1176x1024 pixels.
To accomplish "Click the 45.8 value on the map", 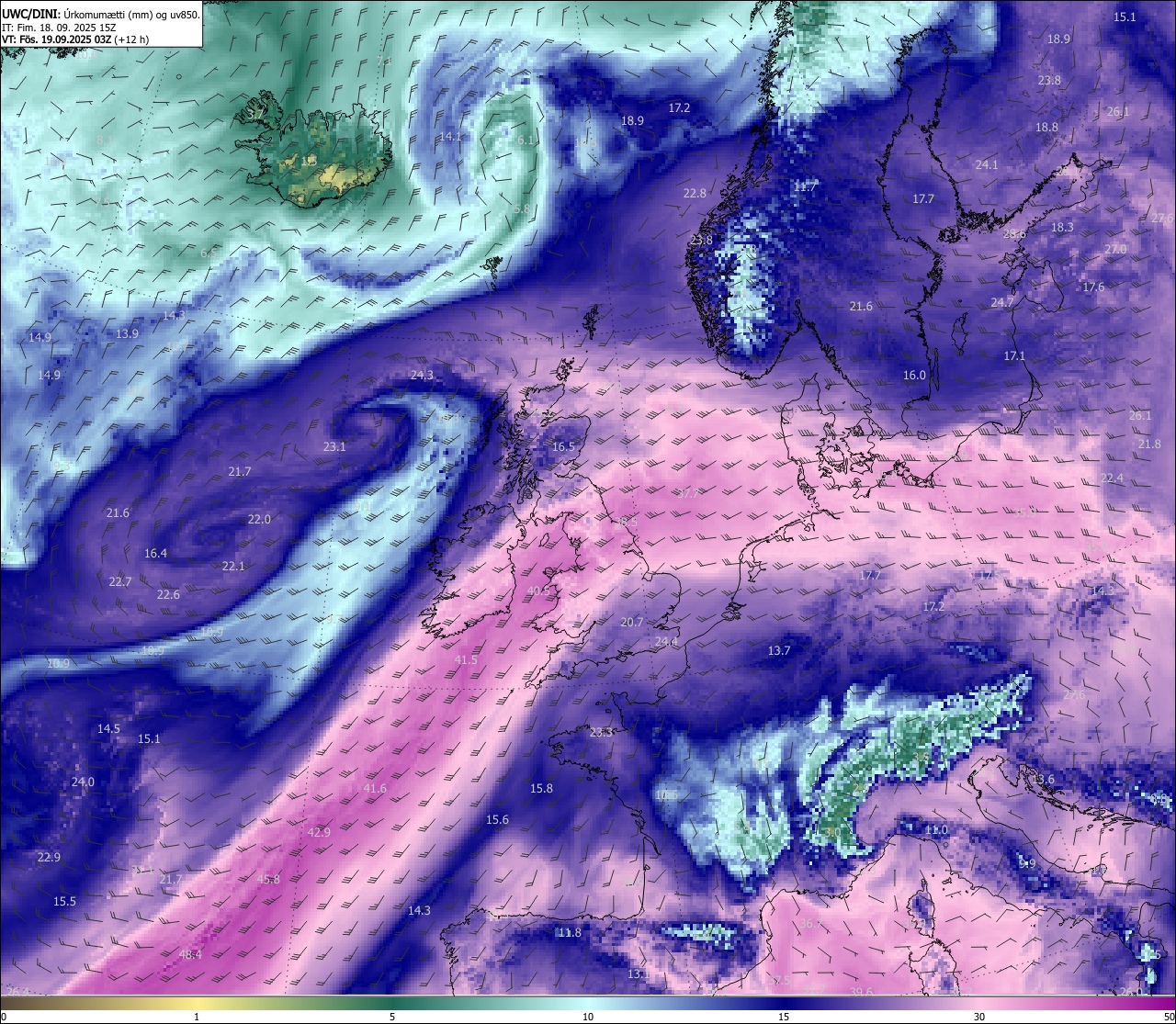I will 268,879.
